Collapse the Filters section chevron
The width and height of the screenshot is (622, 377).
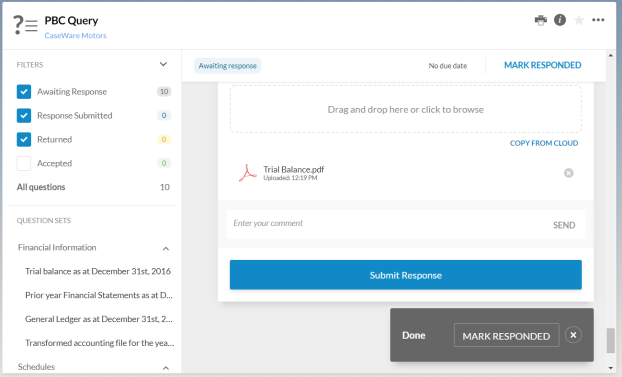(163, 64)
